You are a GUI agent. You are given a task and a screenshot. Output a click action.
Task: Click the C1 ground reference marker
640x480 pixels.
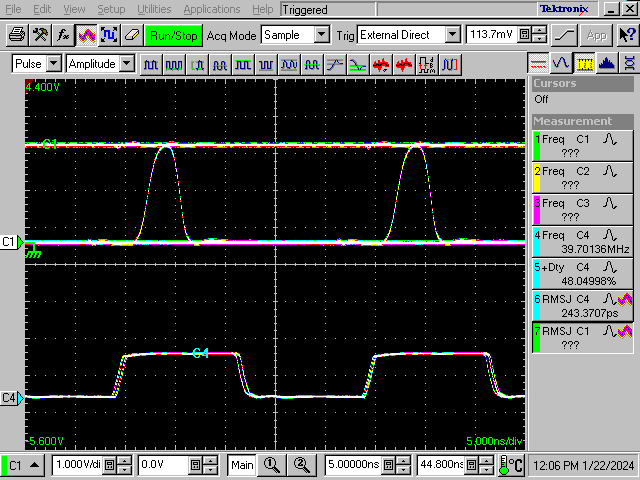pyautogui.click(x=12, y=242)
